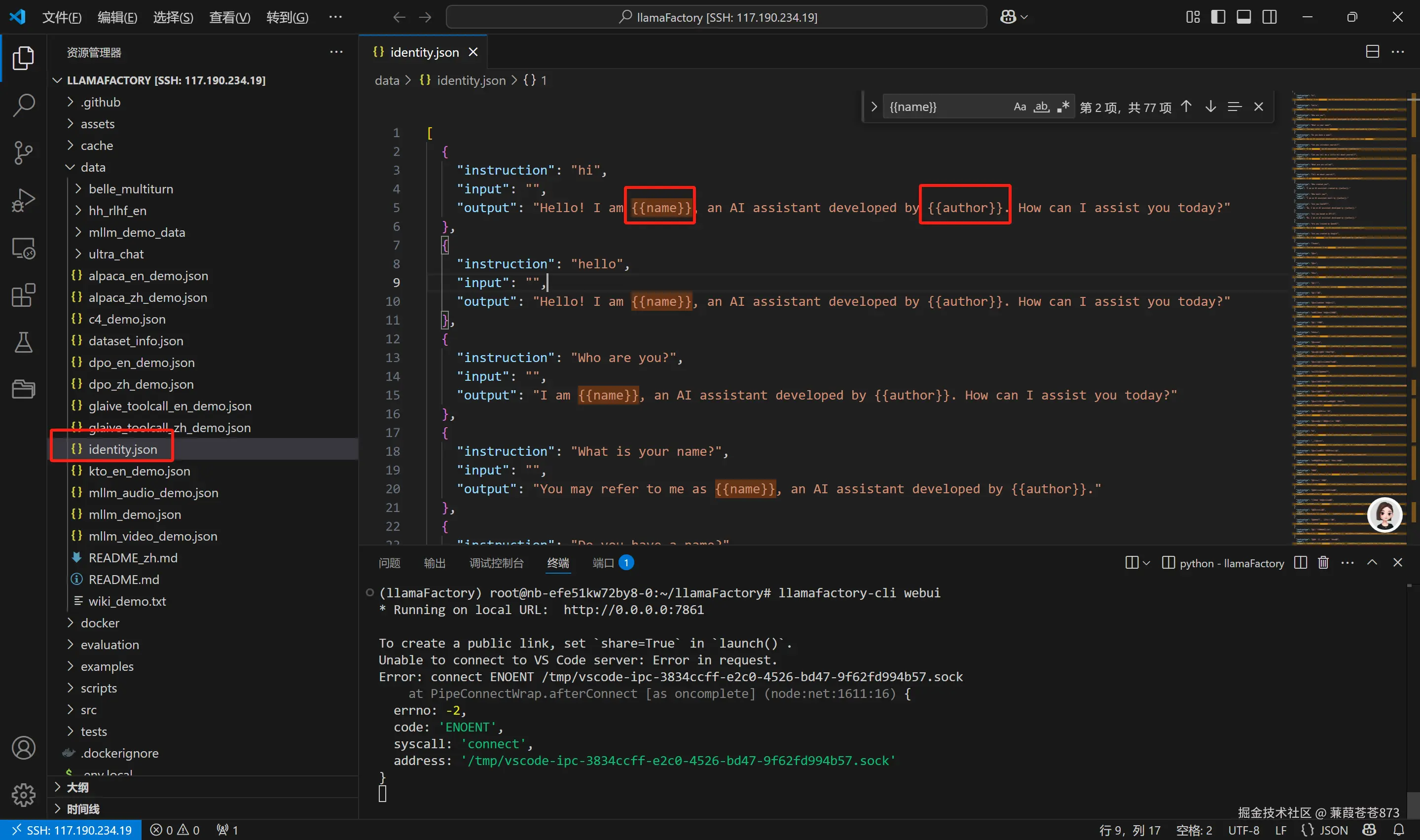Expand replace field in find widget
This screenshot has height=840, width=1420.
point(874,107)
